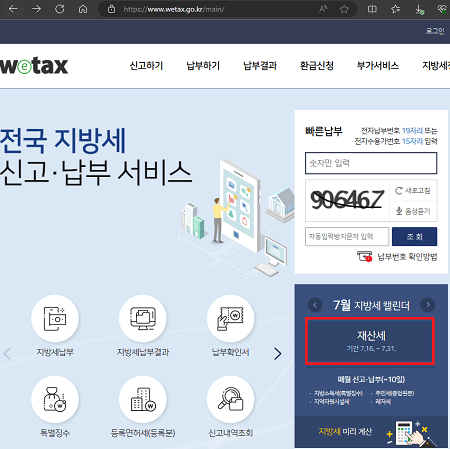Viewport: 450px width, 449px height.
Task: Open the 납부확인서 circle icon
Action: [230, 319]
